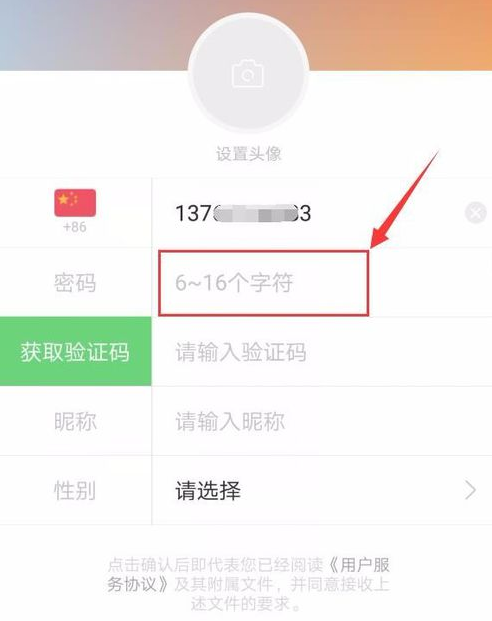Tap the agreement text paragraph
Viewport: 492px width, 621px height.
point(248,584)
